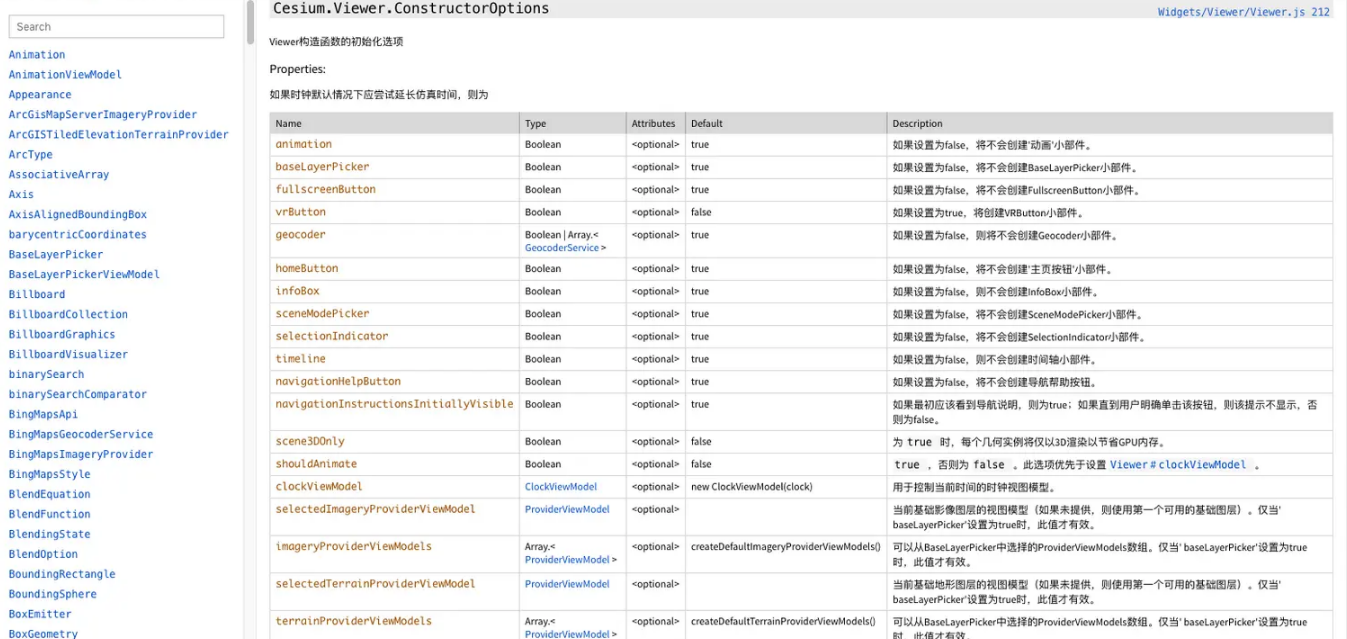Select the animation property name
Screen dimensions: 1347x639
click(x=304, y=145)
